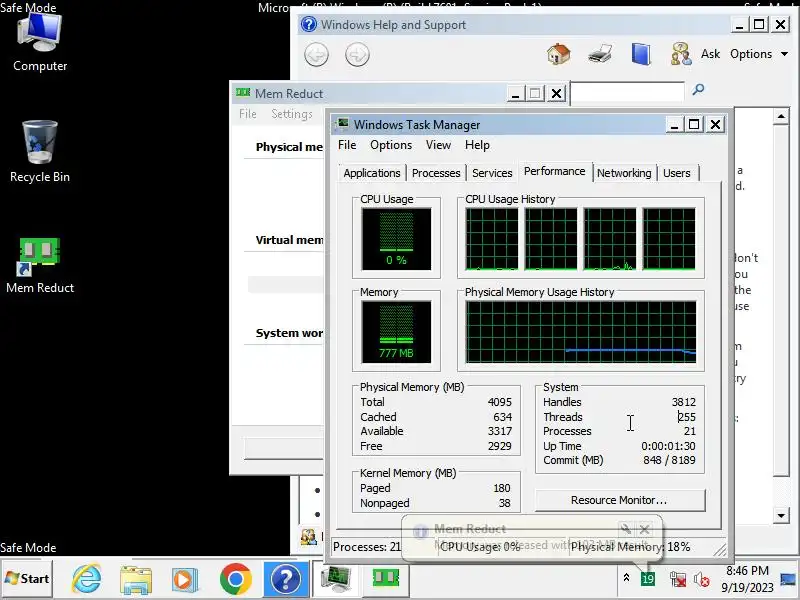Click the muted volume tray icon
This screenshot has height=600, width=800.
click(702, 579)
